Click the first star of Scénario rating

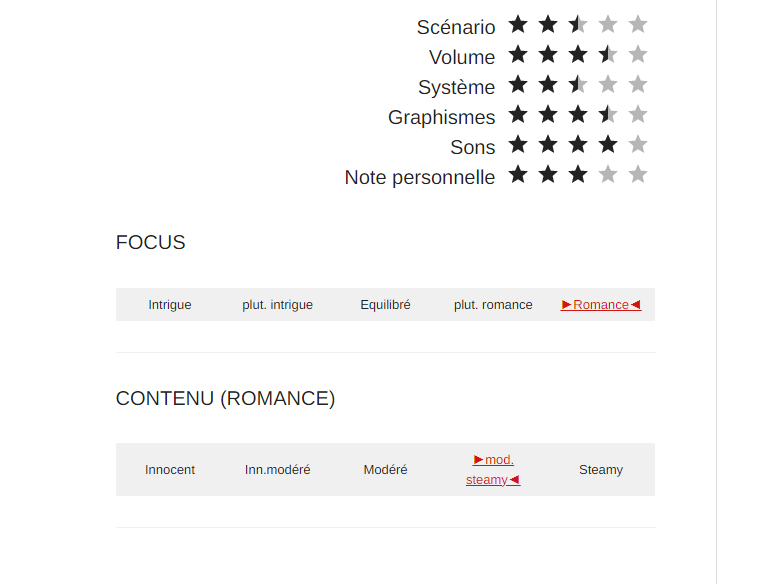tap(518, 24)
